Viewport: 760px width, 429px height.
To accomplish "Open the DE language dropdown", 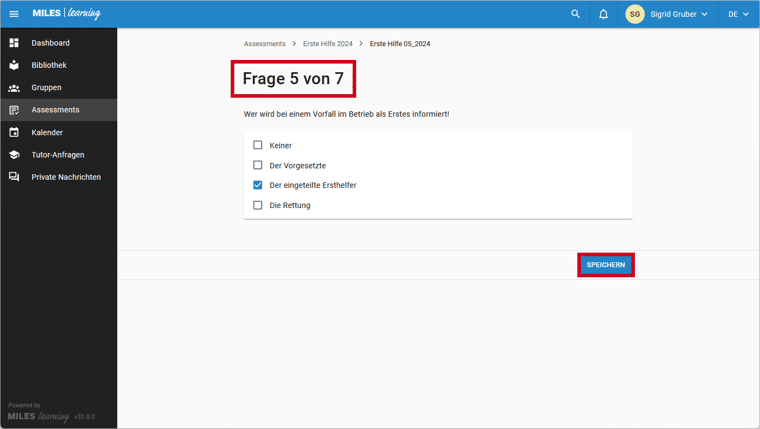I will [738, 14].
